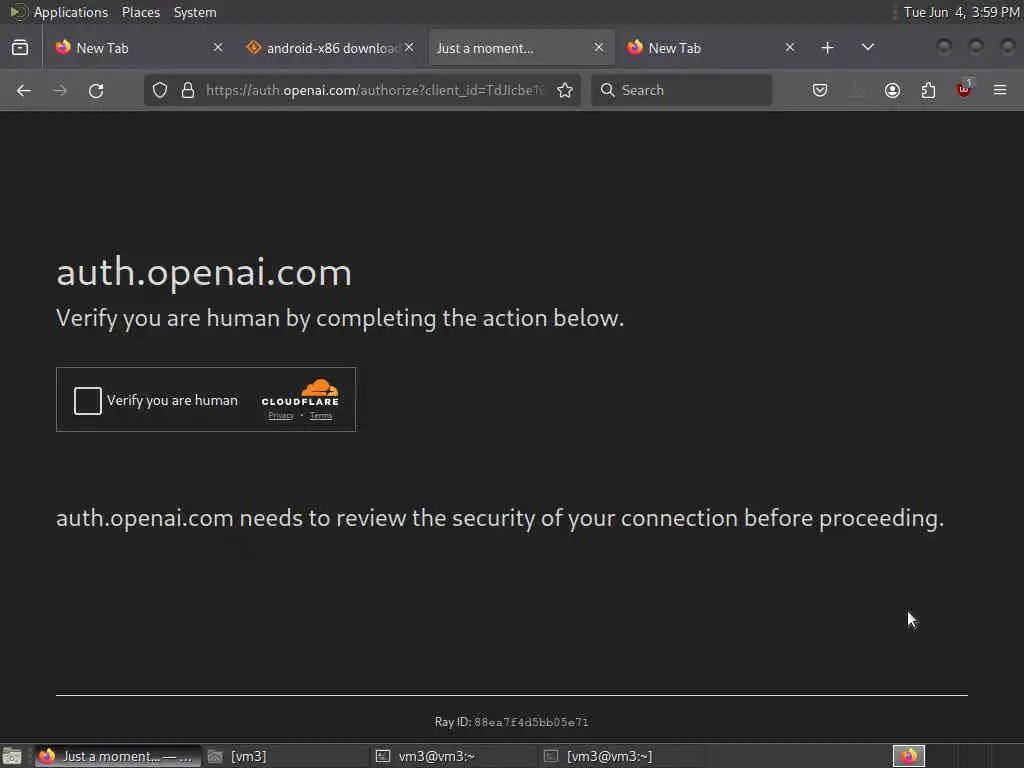Image resolution: width=1024 pixels, height=768 pixels.
Task: Select the Just a moment taskbar window button
Action: (118, 756)
